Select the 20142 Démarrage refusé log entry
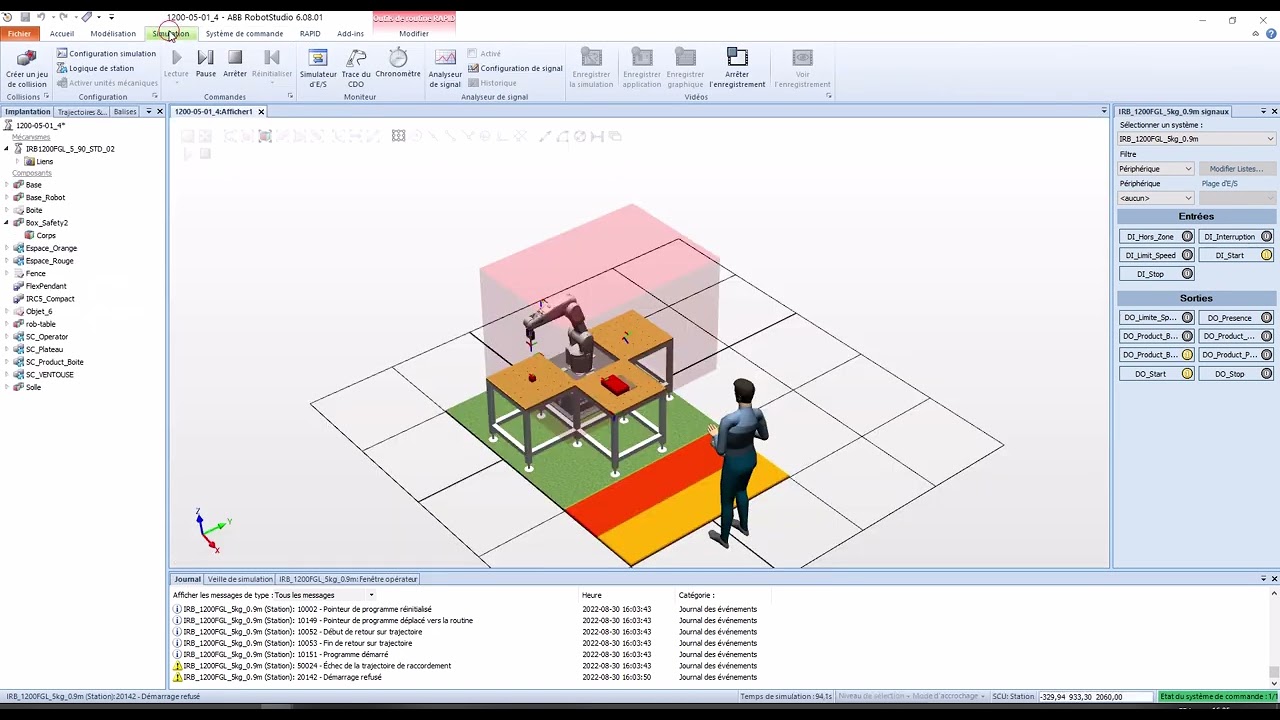Image resolution: width=1280 pixels, height=720 pixels. tap(282, 677)
